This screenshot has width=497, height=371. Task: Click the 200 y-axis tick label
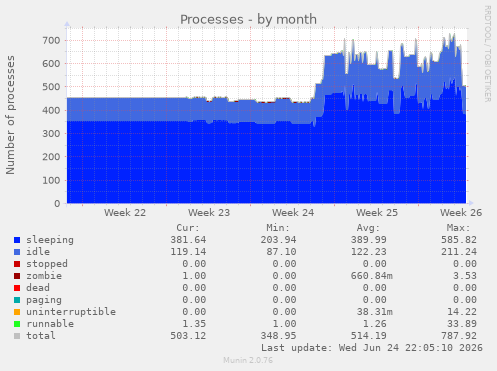pyautogui.click(x=51, y=157)
